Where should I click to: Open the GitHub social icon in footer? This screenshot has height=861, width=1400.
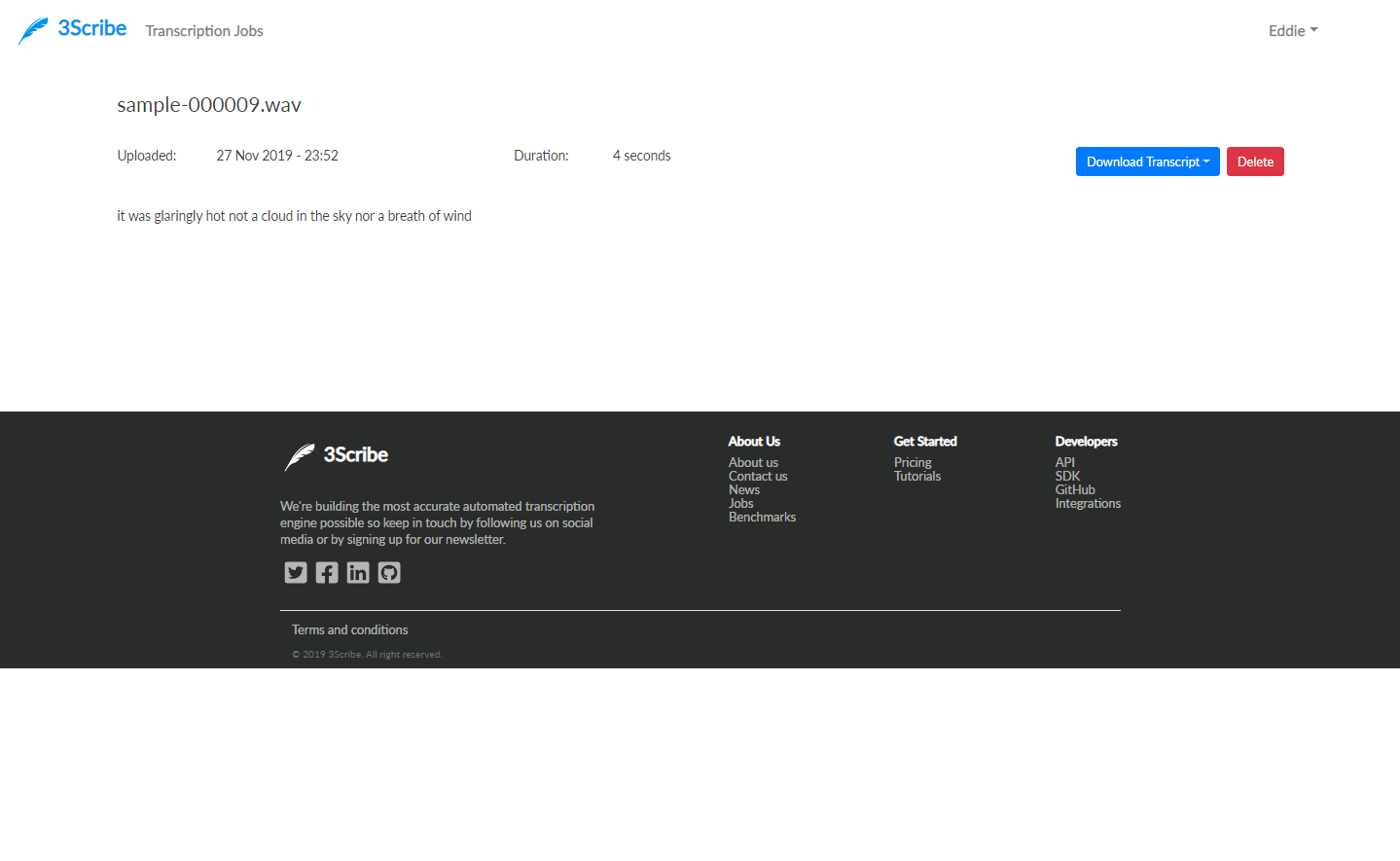click(388, 572)
